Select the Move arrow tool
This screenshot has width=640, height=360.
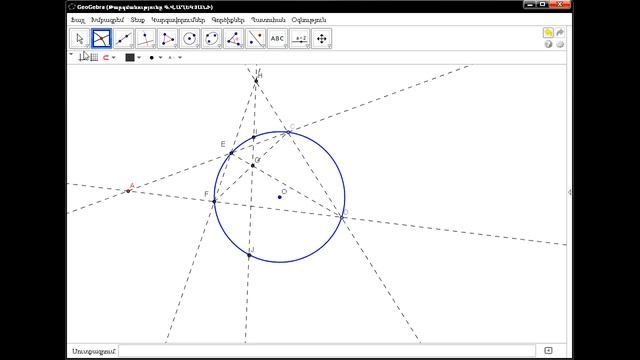[80, 39]
